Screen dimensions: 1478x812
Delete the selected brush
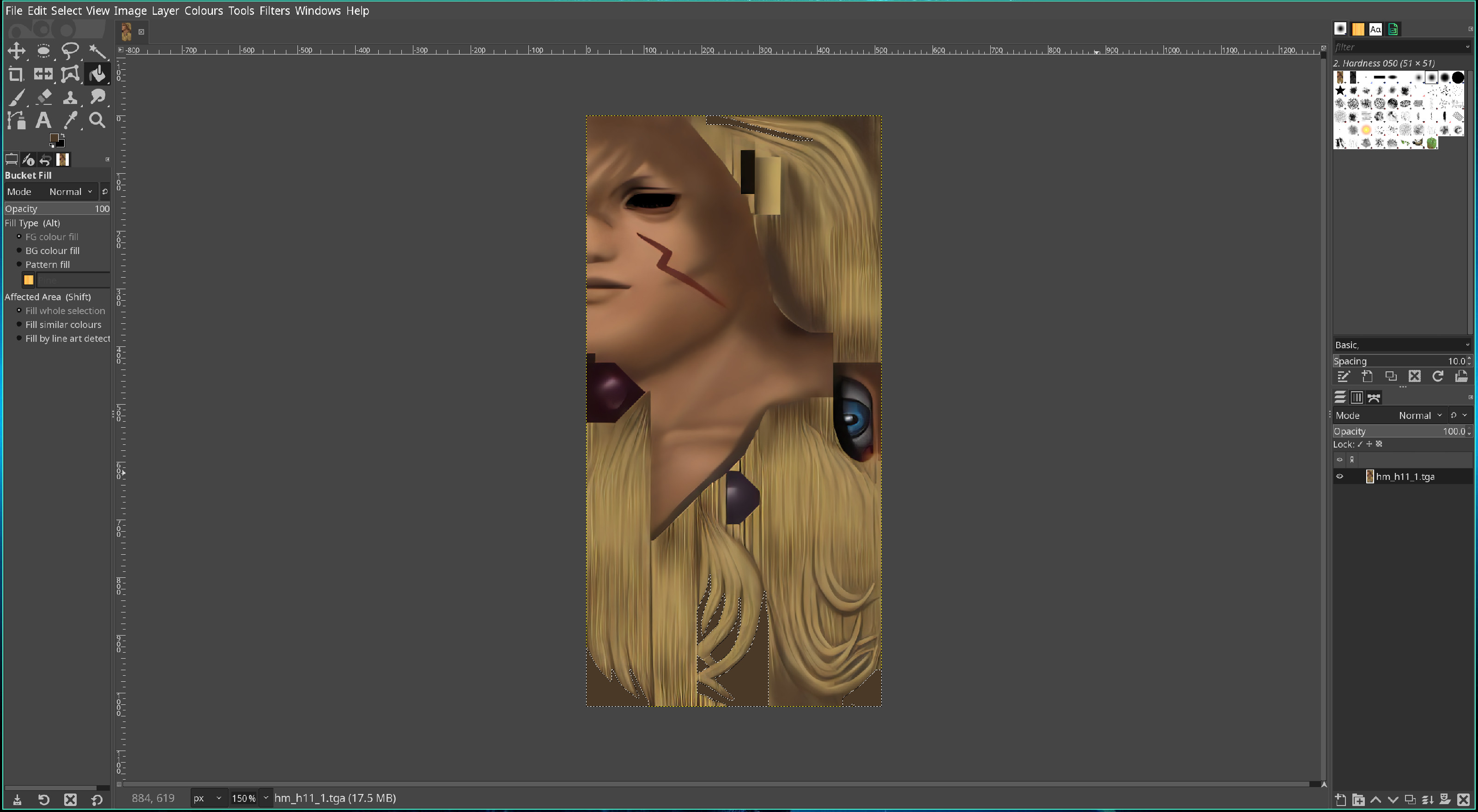(x=1414, y=376)
